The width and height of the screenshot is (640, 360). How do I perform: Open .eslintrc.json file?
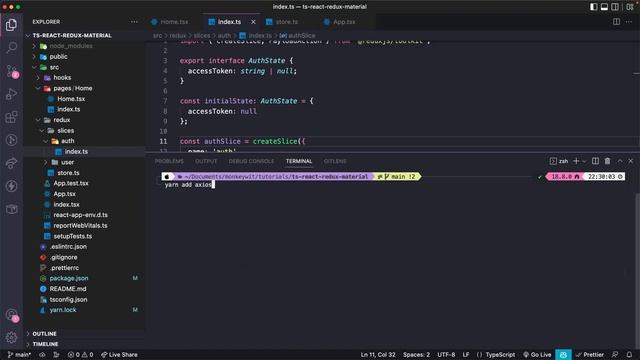click(68, 247)
